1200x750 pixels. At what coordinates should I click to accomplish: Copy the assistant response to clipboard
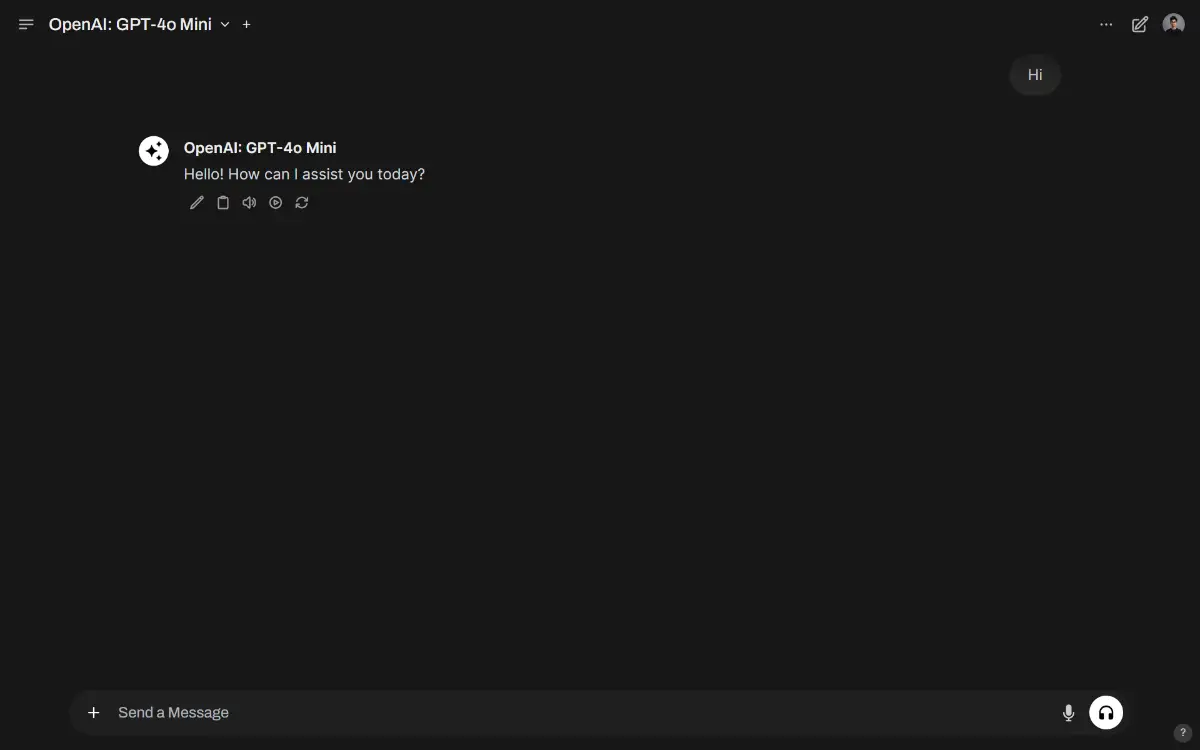pyautogui.click(x=223, y=203)
